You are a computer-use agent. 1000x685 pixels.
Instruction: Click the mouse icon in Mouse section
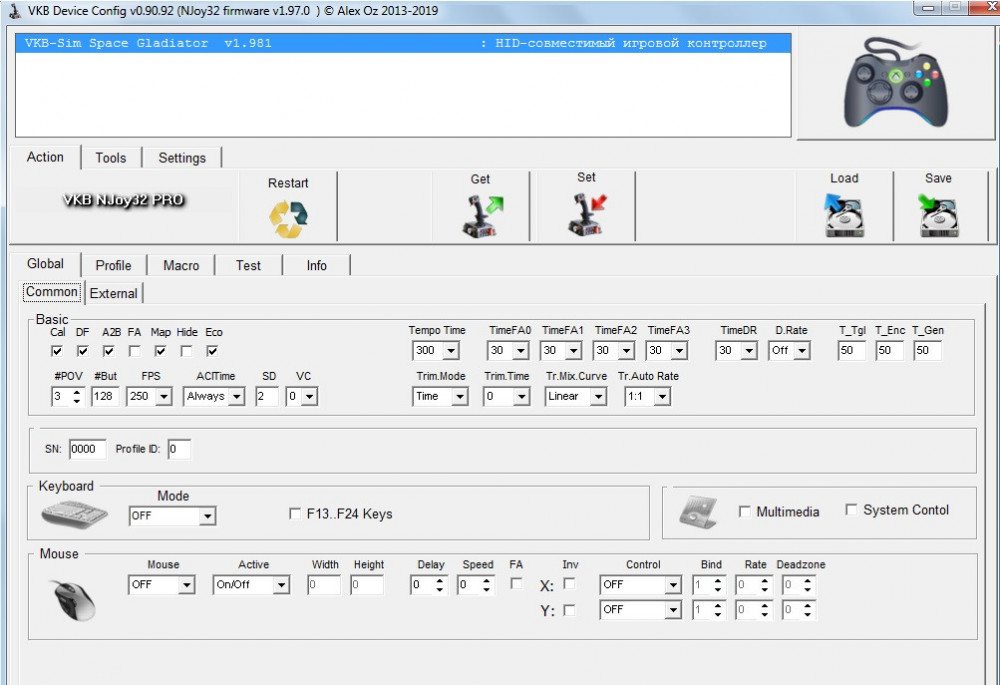[73, 597]
